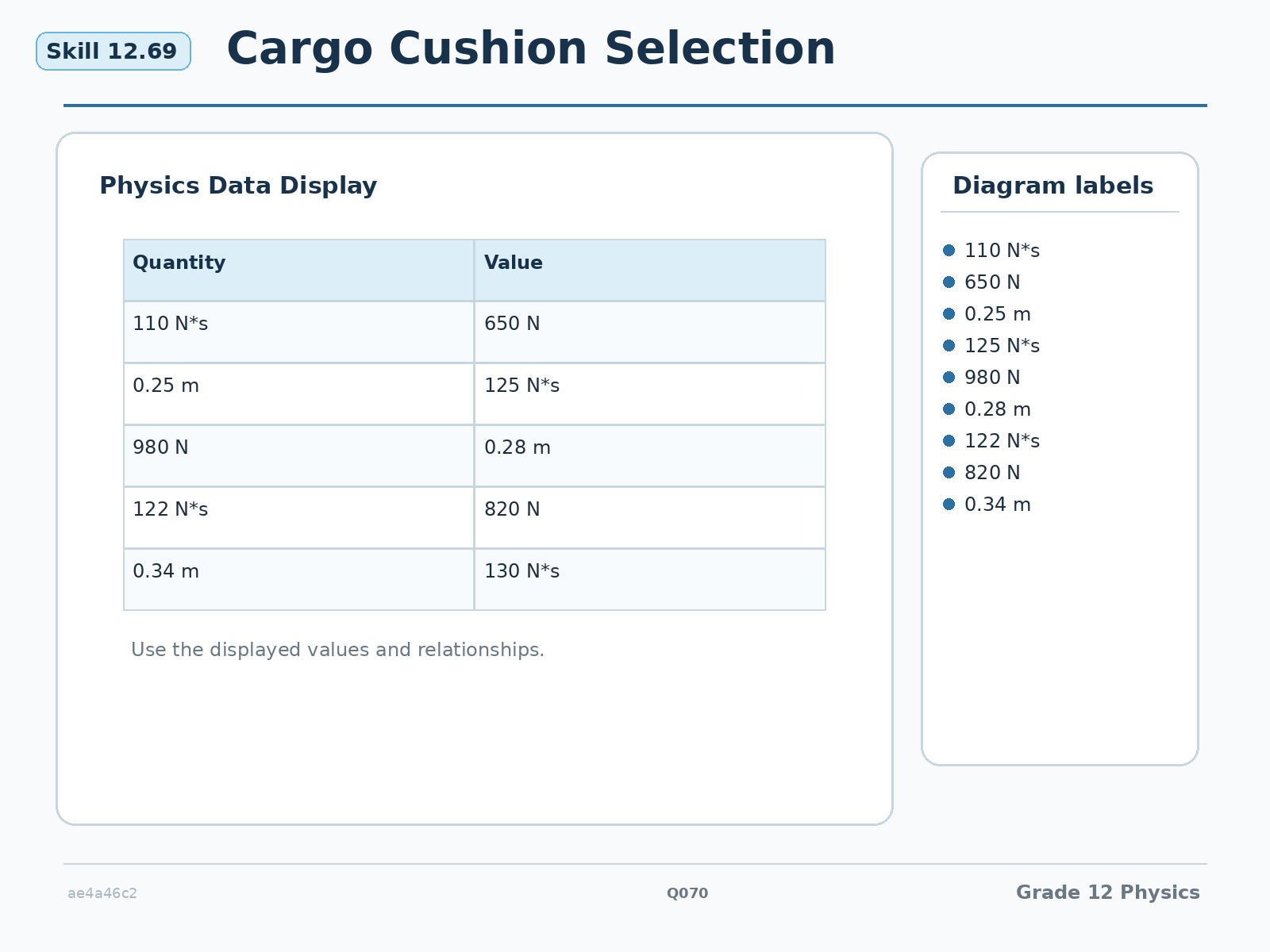The image size is (1270, 952).
Task: Click the Grade 12 Physics footer text
Action: point(1108,892)
